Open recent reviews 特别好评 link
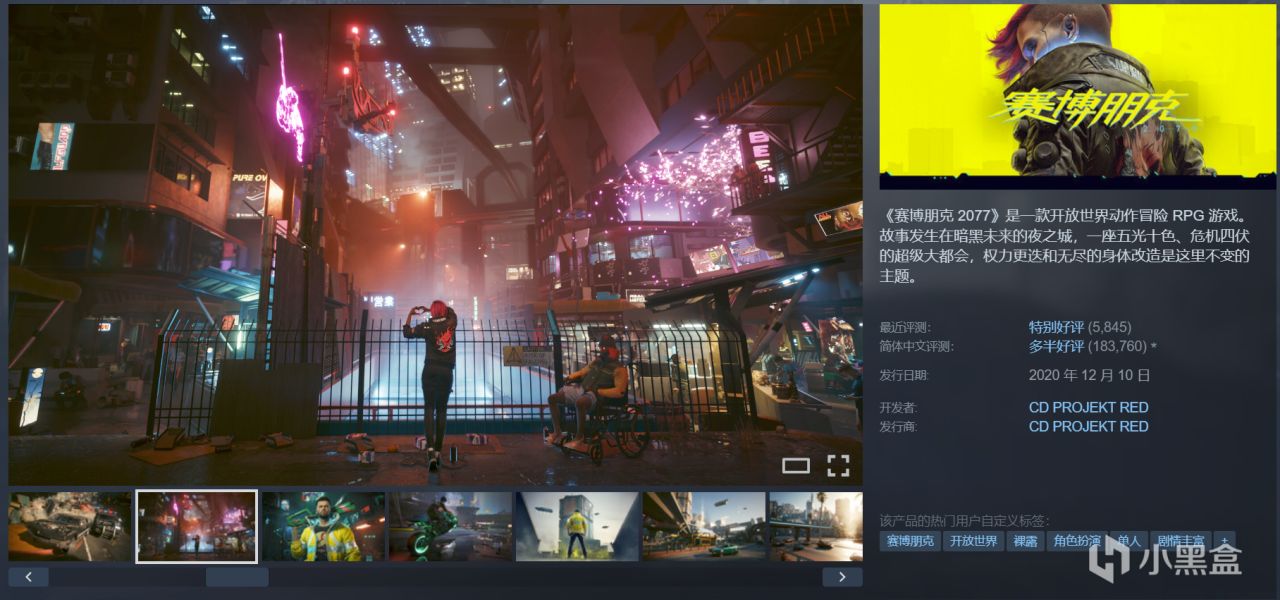The width and height of the screenshot is (1280, 600). click(1057, 327)
